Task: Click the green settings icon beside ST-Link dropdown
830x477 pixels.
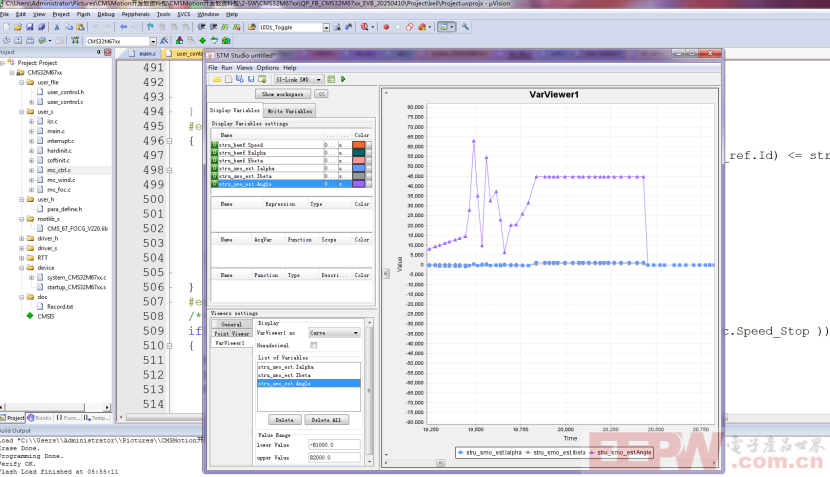Action: [x=331, y=79]
